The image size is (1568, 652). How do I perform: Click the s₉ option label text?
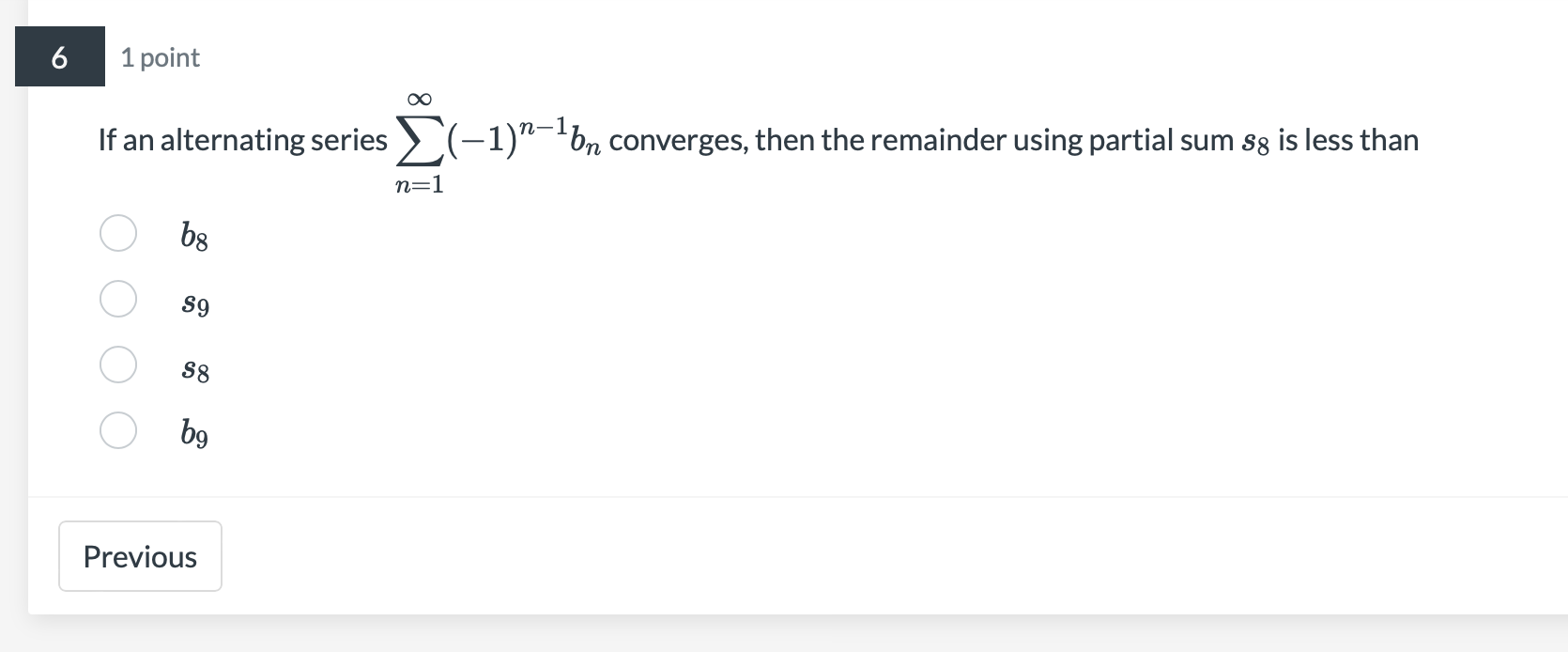(x=193, y=303)
